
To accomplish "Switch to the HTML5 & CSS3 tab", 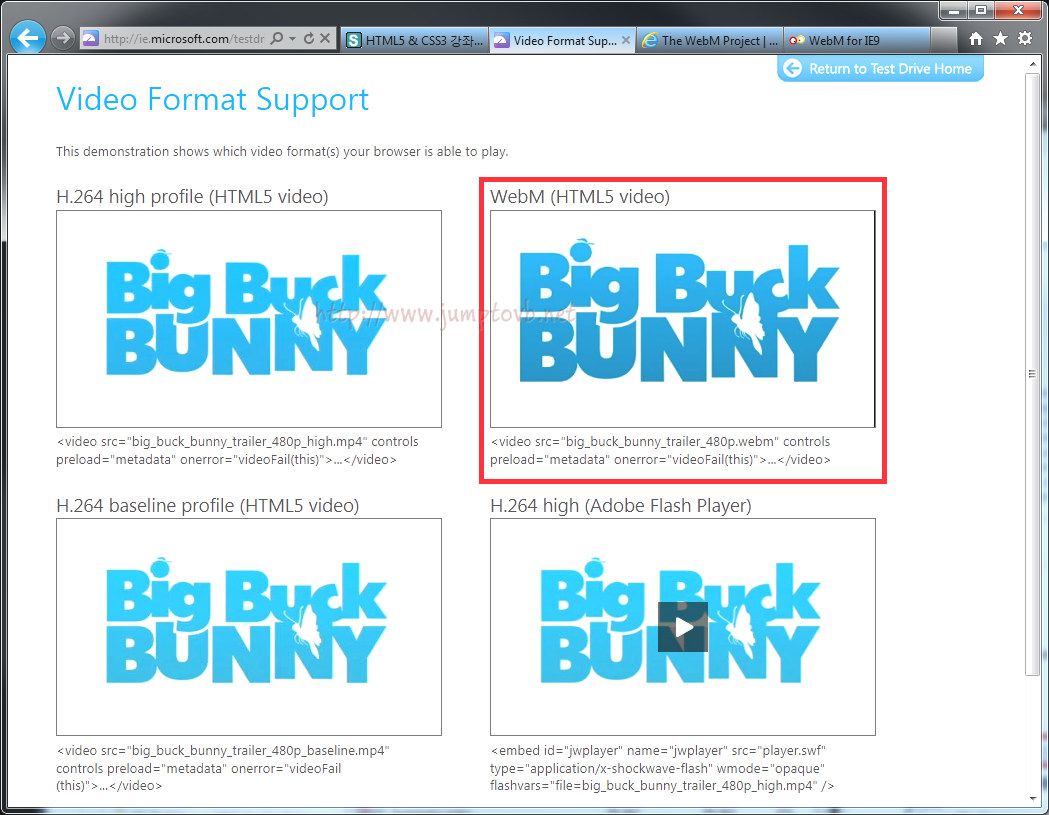I will point(415,40).
